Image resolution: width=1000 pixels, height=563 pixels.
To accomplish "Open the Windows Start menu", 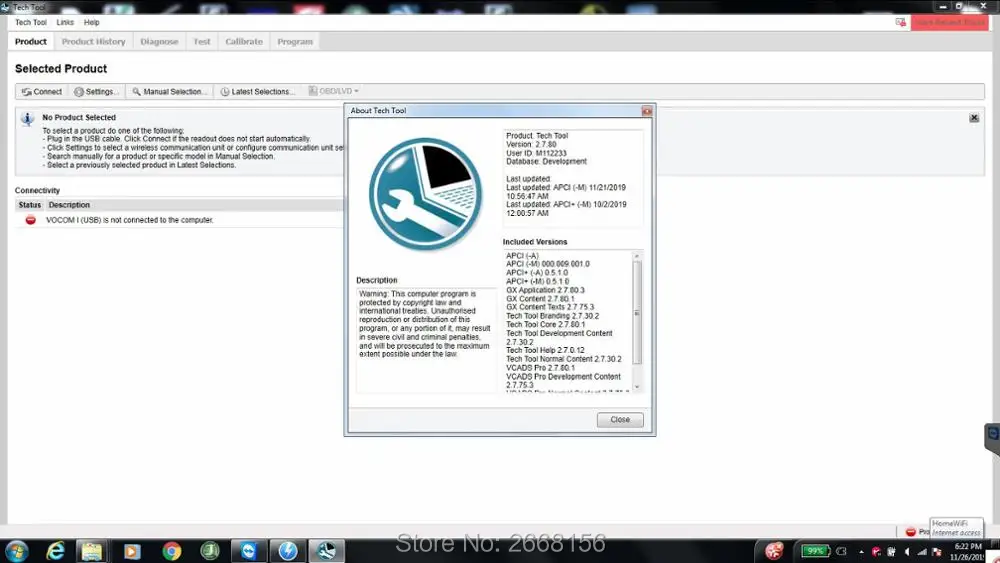I will 17,551.
